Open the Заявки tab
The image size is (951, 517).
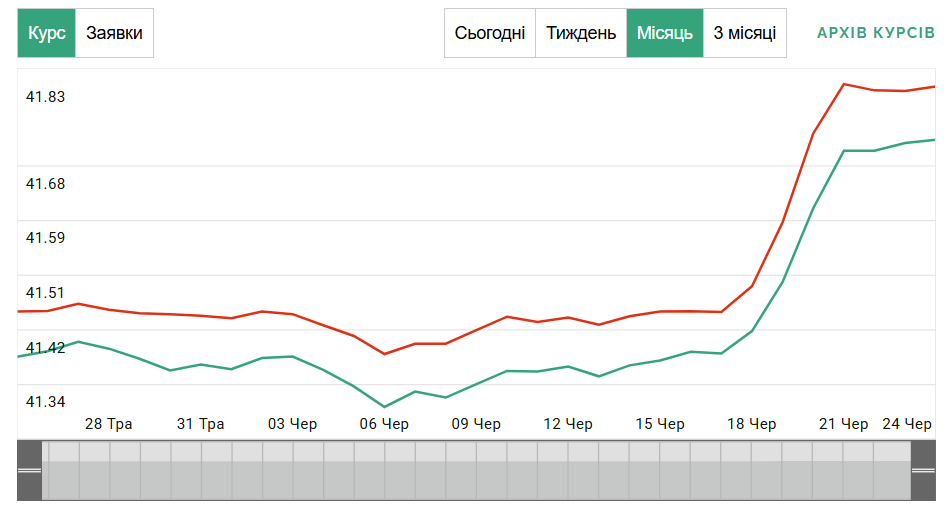point(114,33)
